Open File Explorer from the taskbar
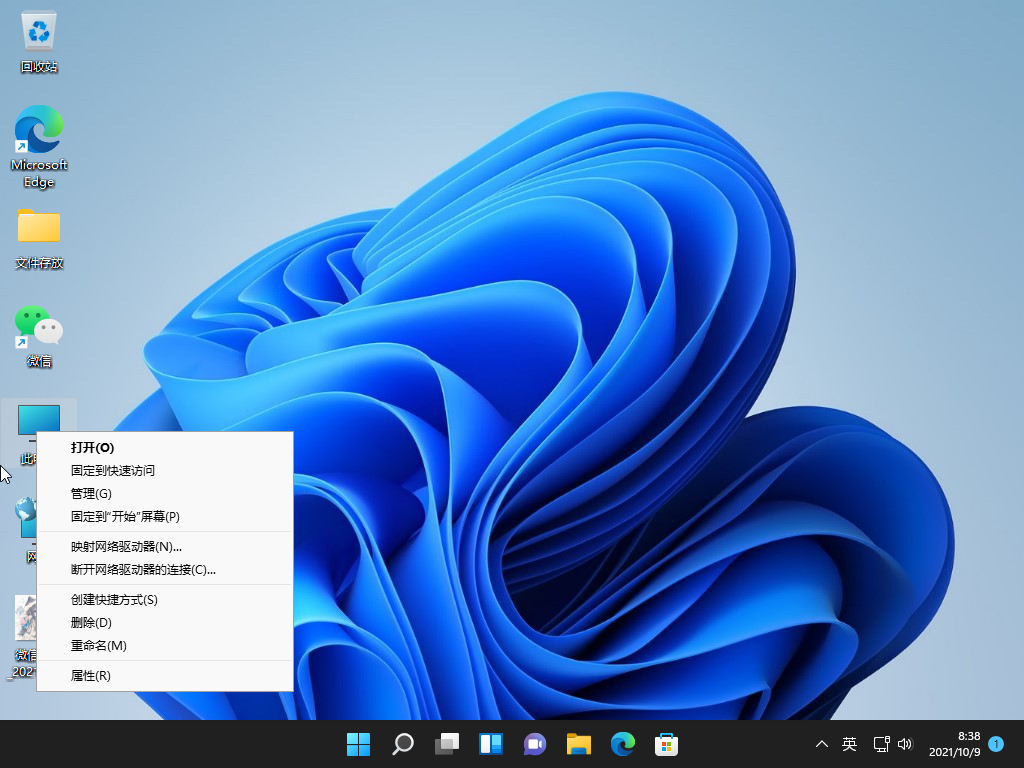1024x768 pixels. click(578, 744)
